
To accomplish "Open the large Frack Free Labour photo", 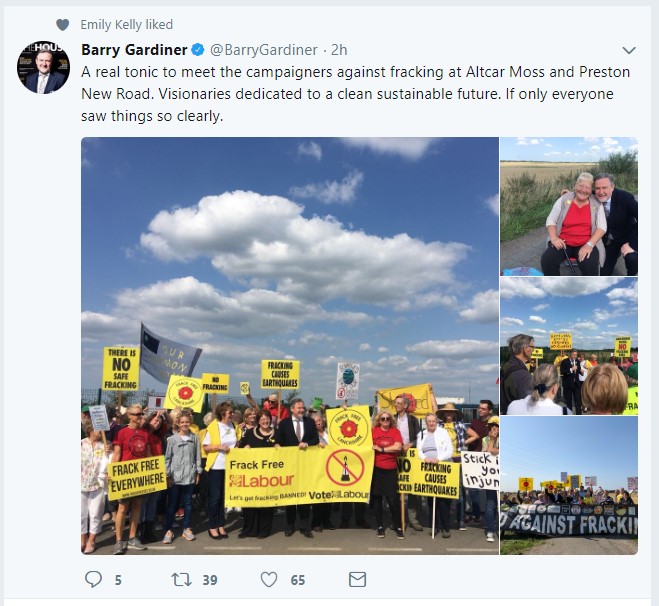I will pyautogui.click(x=290, y=346).
